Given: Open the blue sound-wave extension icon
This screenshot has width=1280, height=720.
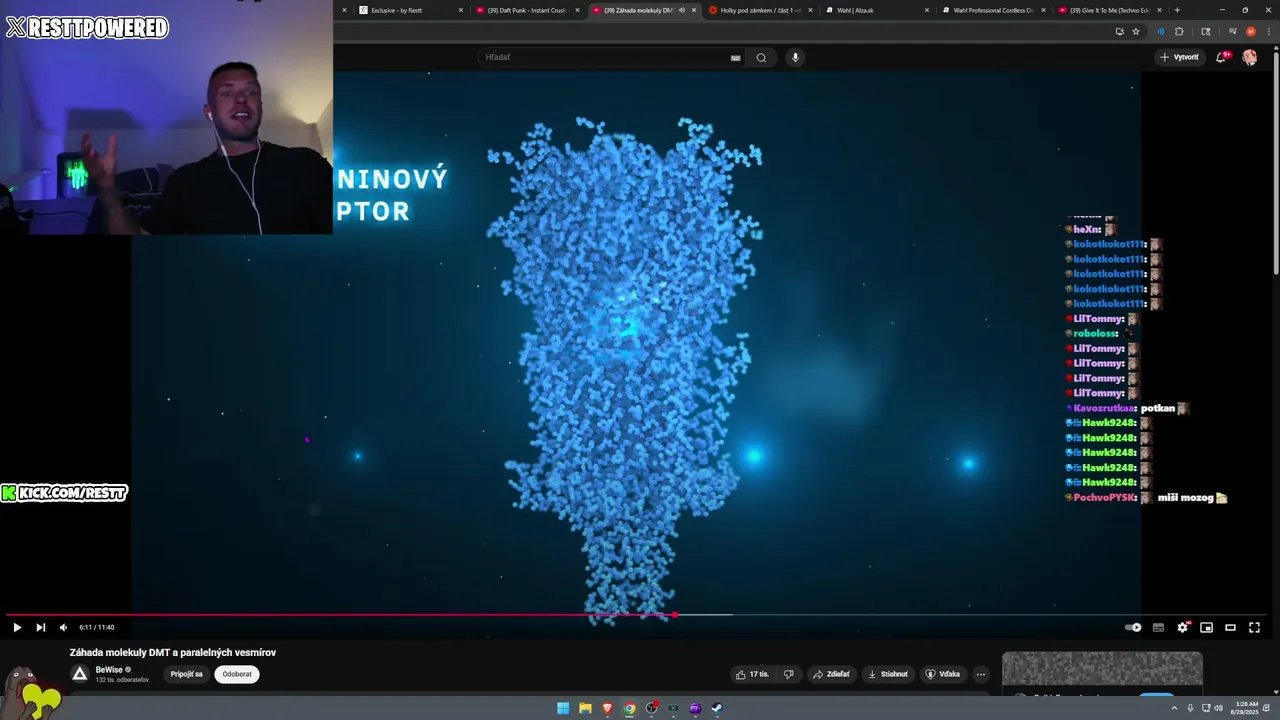Looking at the screenshot, I should (1160, 31).
